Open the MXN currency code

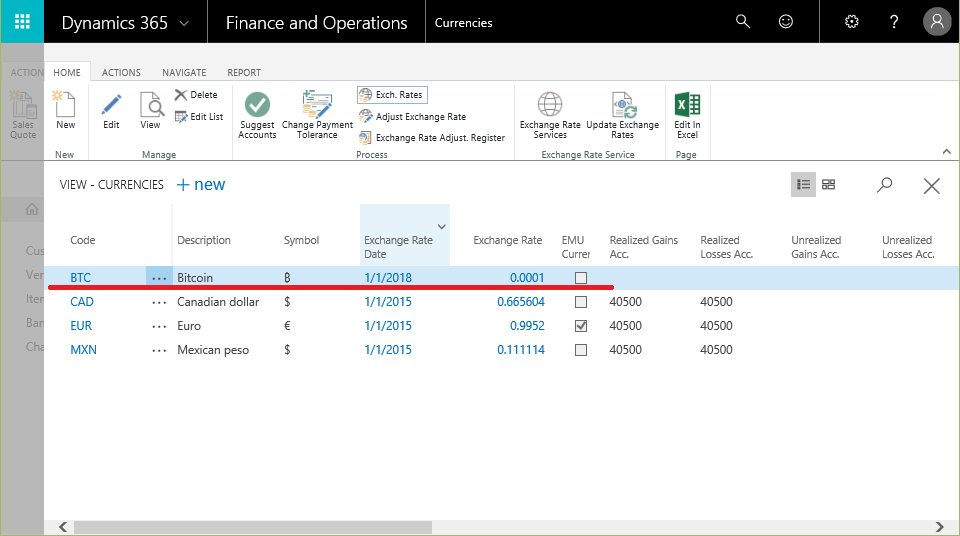click(83, 349)
